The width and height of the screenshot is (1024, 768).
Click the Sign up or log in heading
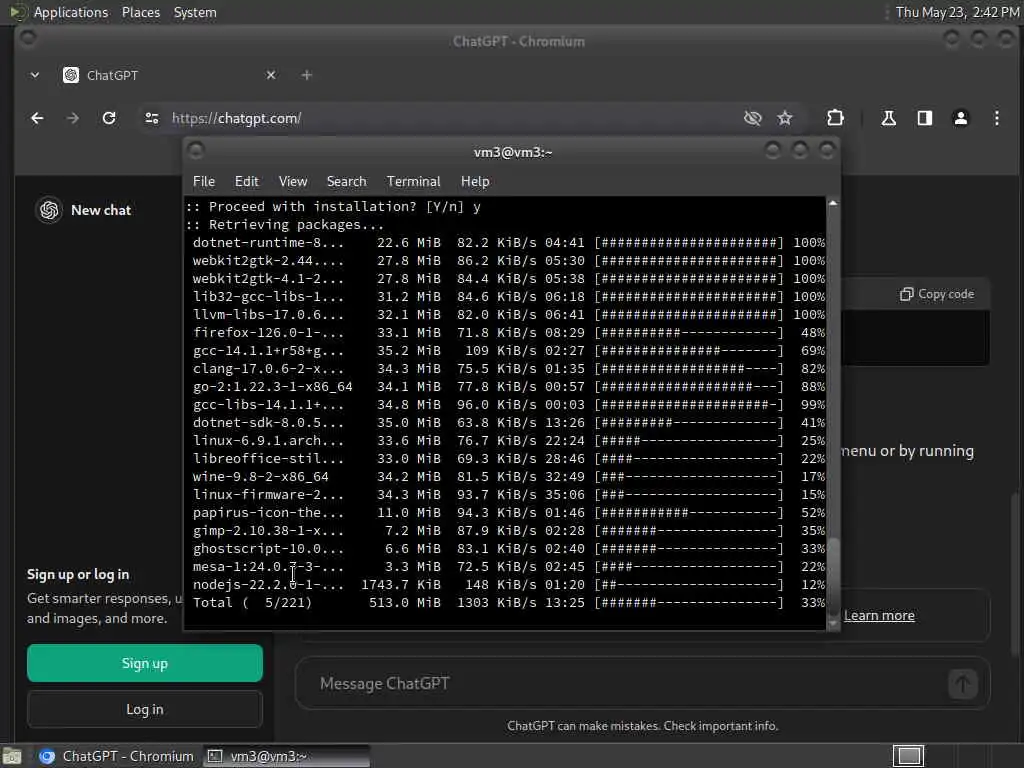point(78,575)
